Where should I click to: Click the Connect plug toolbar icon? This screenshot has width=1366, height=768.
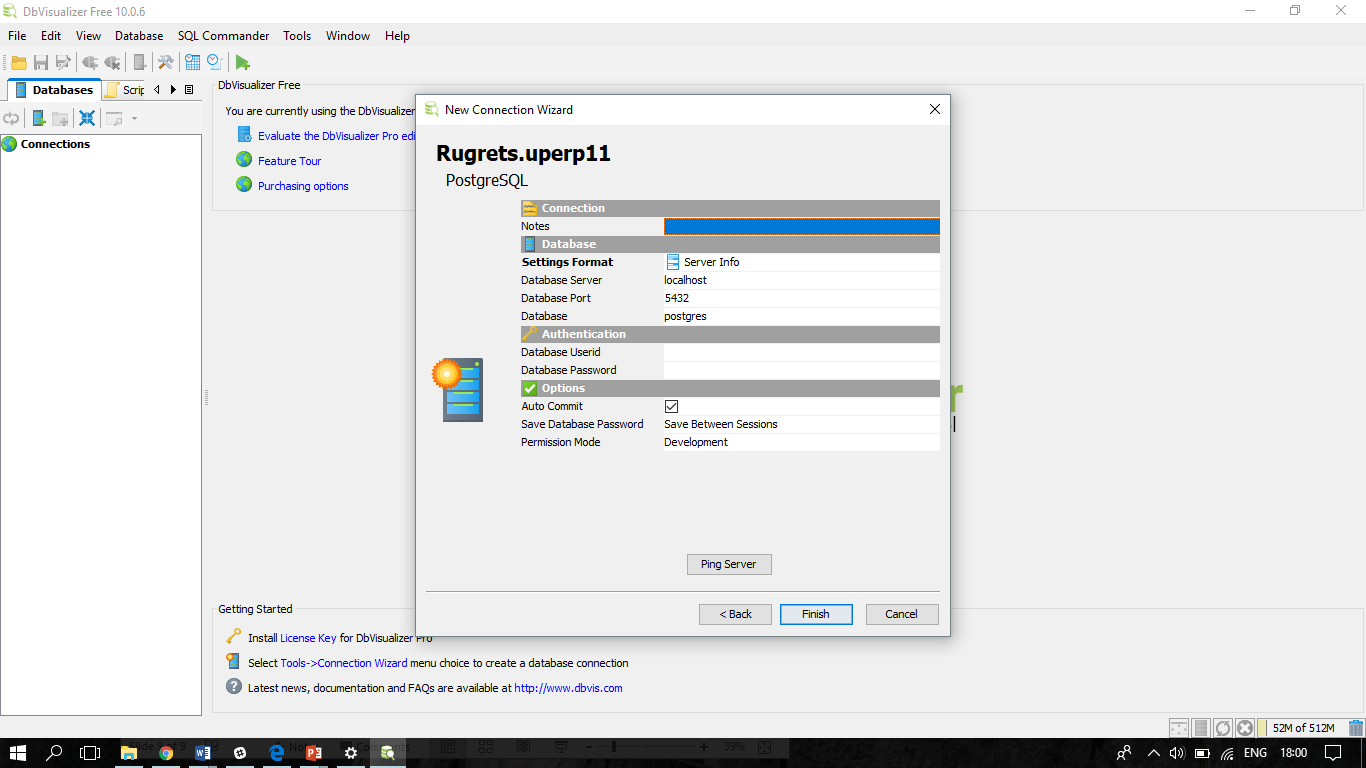click(x=90, y=62)
